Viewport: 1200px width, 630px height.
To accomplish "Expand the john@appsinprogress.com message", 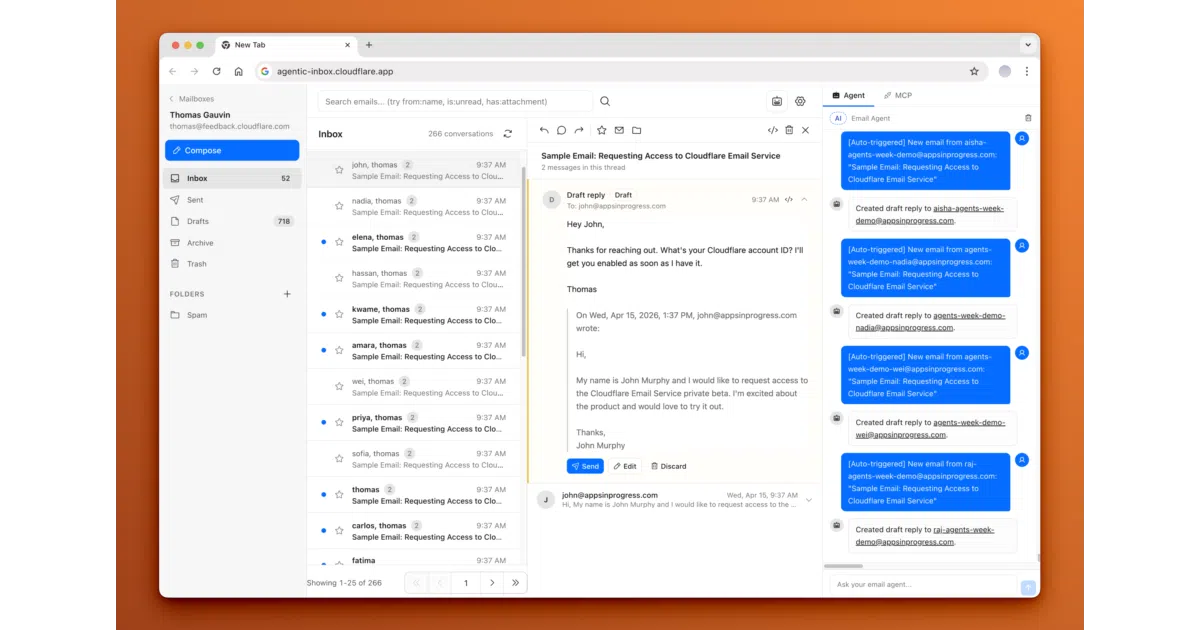I will coord(808,500).
